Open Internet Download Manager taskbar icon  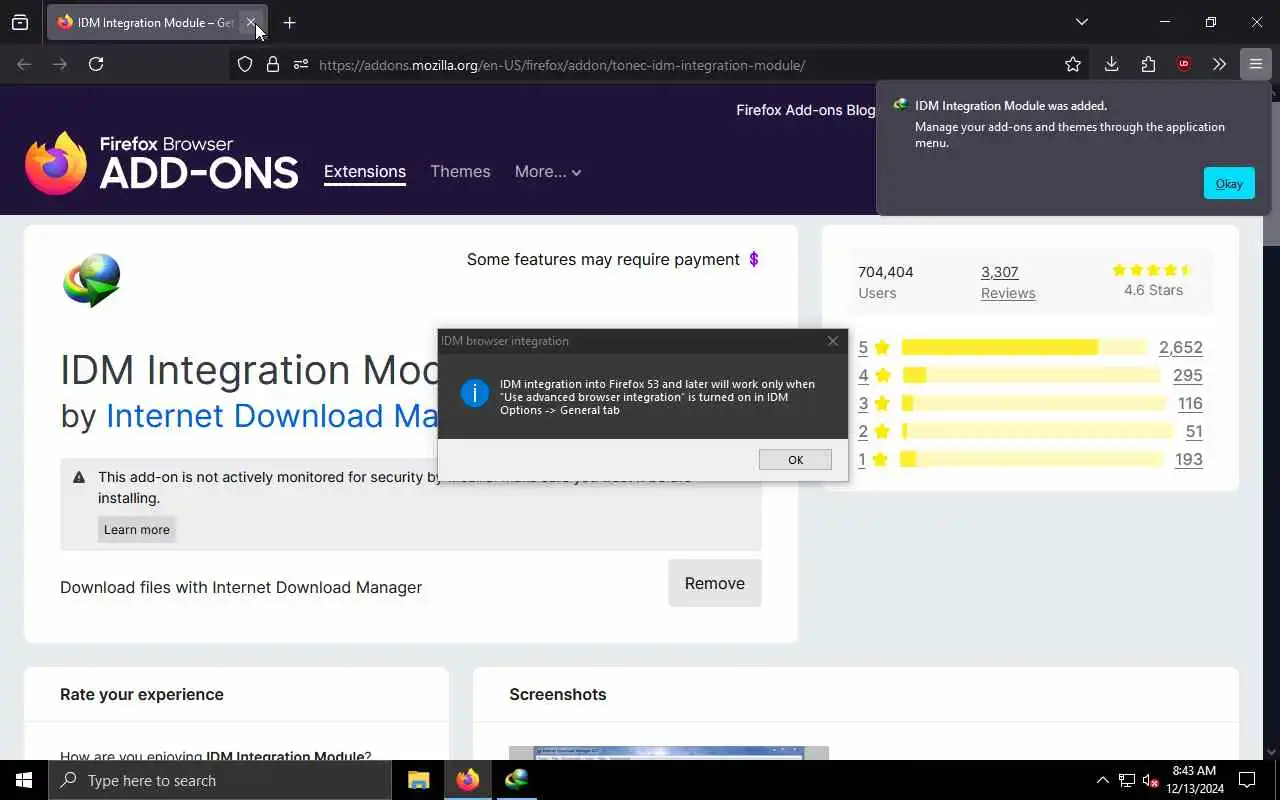[x=516, y=780]
